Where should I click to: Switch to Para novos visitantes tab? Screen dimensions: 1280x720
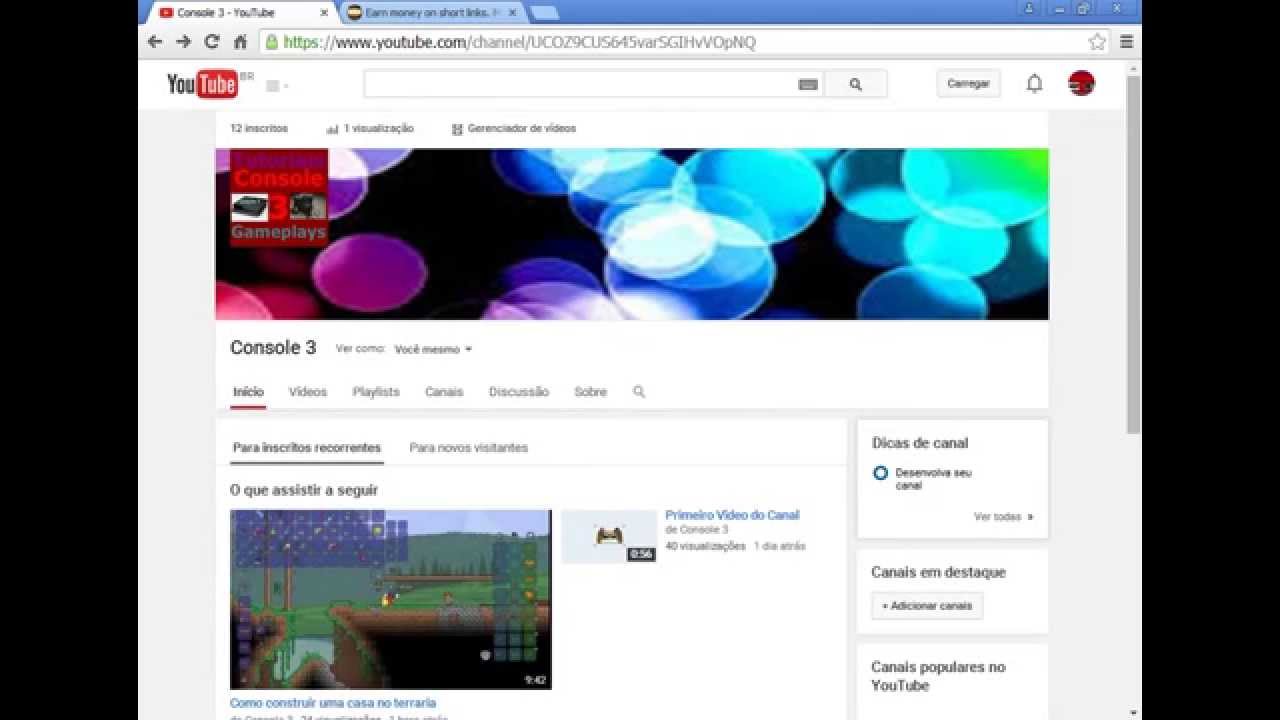pyautogui.click(x=469, y=448)
